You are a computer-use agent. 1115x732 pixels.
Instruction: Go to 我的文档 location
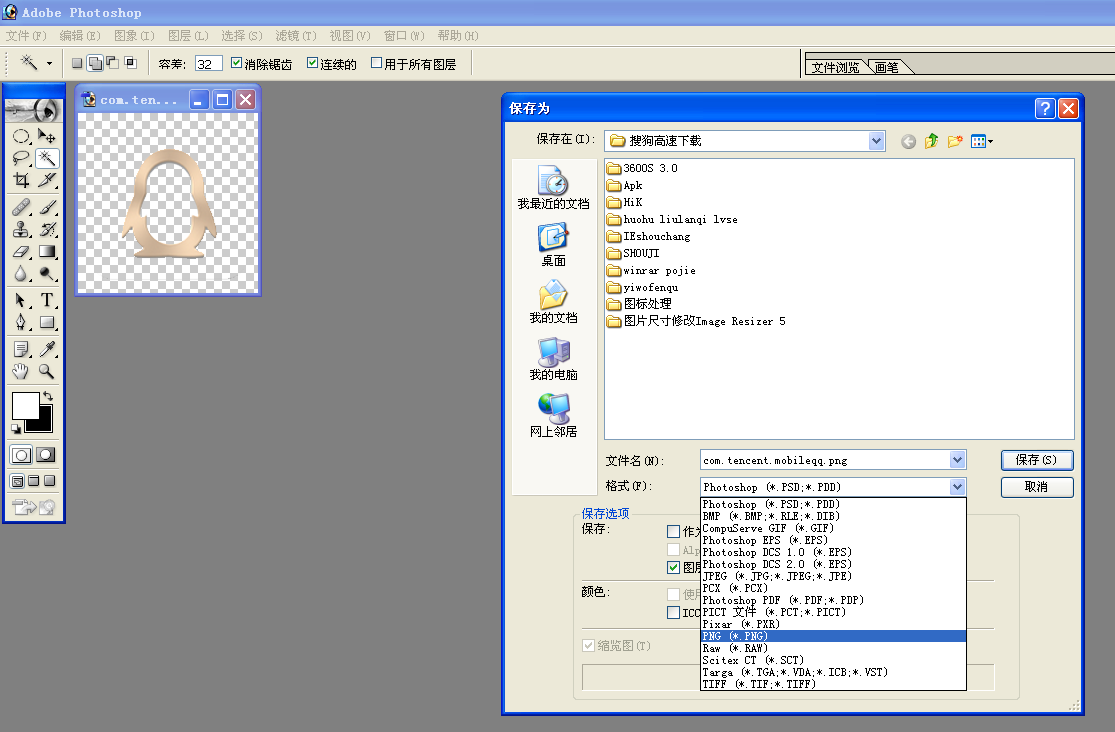pyautogui.click(x=553, y=302)
